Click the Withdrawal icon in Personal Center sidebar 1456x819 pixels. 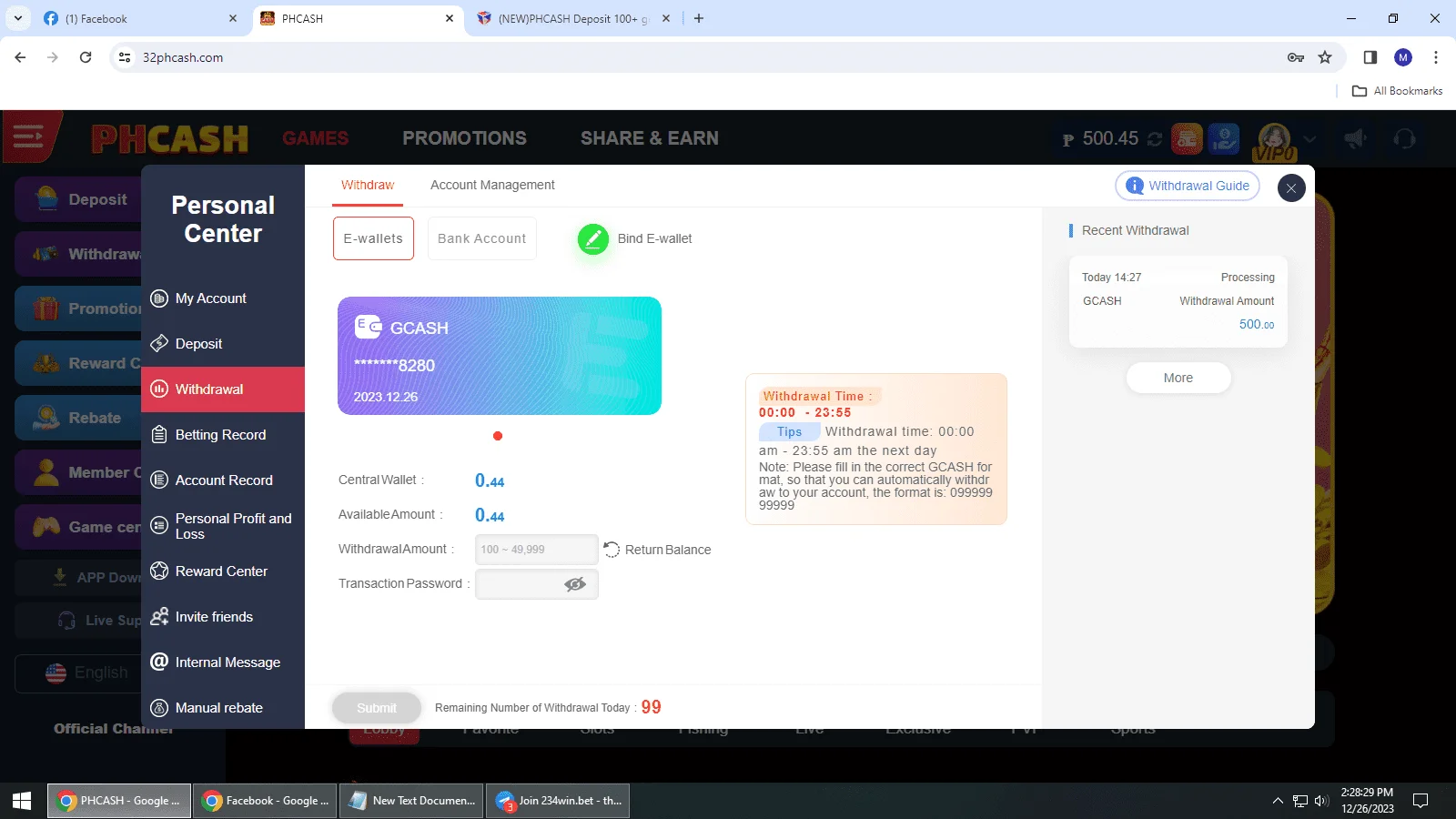click(x=159, y=389)
